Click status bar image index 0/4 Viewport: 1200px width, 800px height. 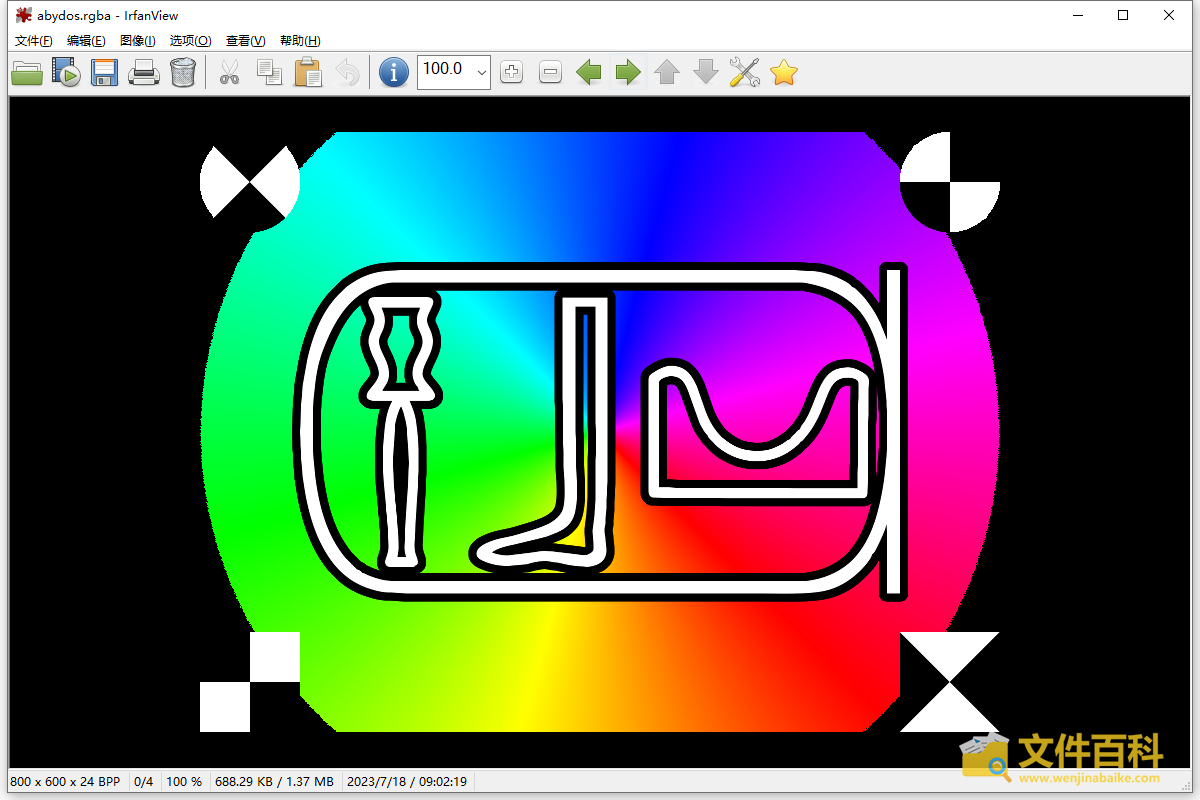144,781
